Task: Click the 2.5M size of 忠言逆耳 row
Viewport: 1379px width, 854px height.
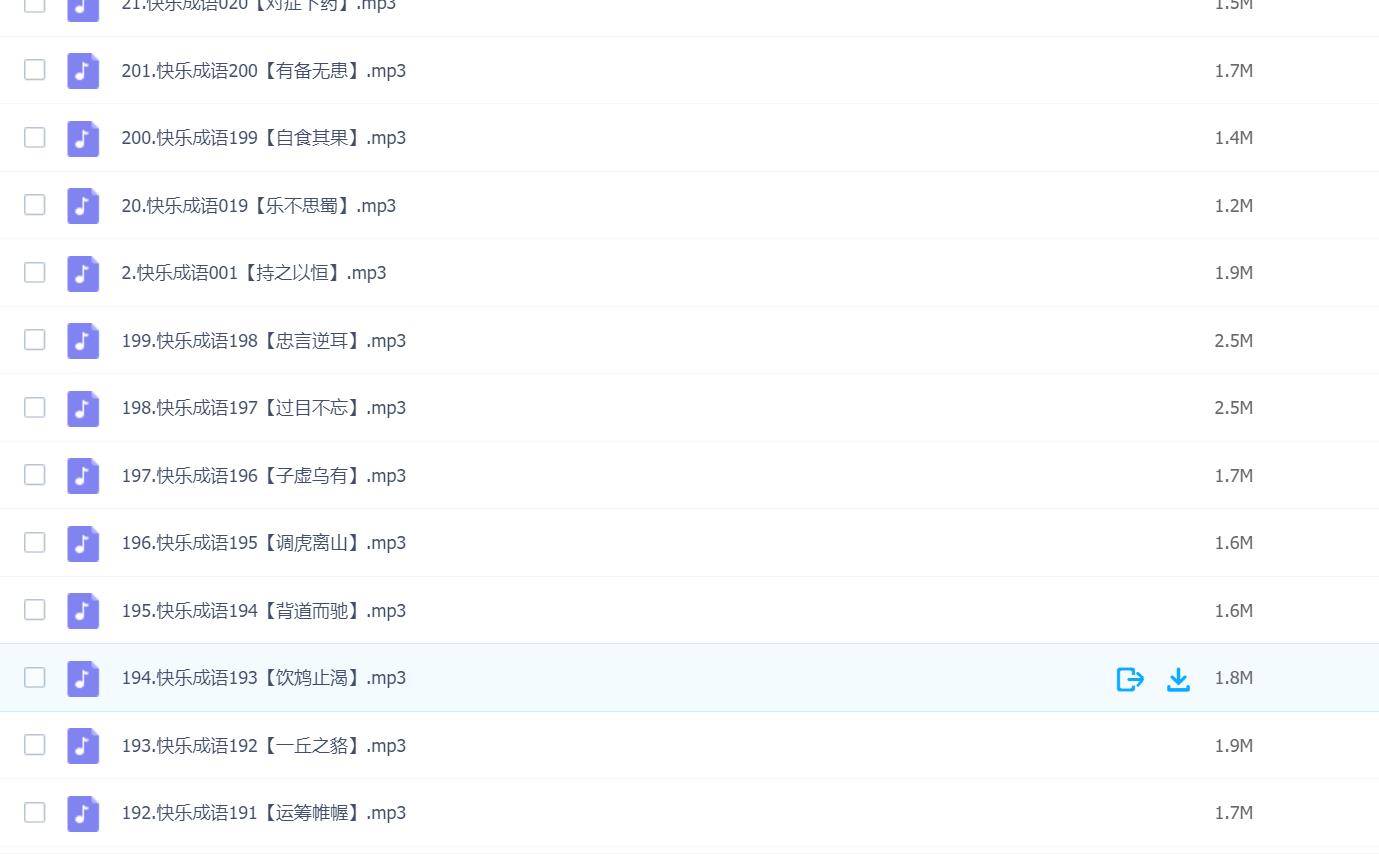Action: pyautogui.click(x=1234, y=341)
